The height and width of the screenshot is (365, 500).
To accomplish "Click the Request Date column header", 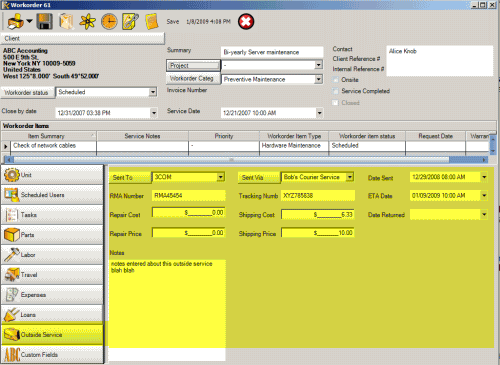I will tap(435, 136).
